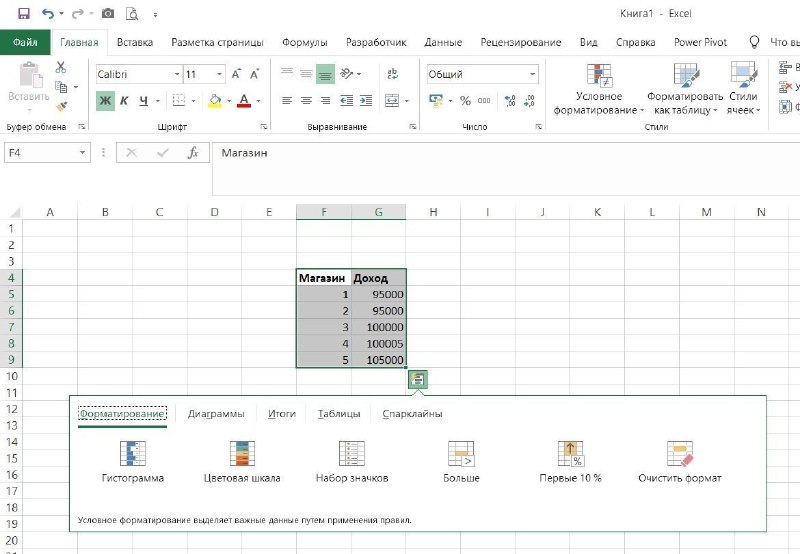Increase decimal places
The height and width of the screenshot is (554, 800).
coord(510,101)
